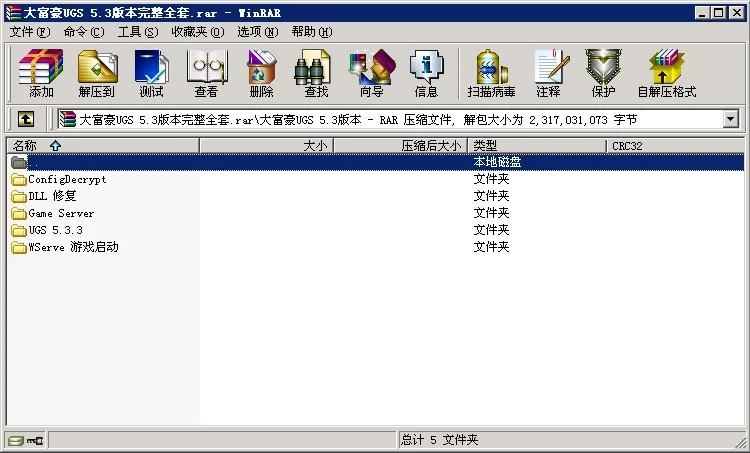Select the Game Server folder

61,213
